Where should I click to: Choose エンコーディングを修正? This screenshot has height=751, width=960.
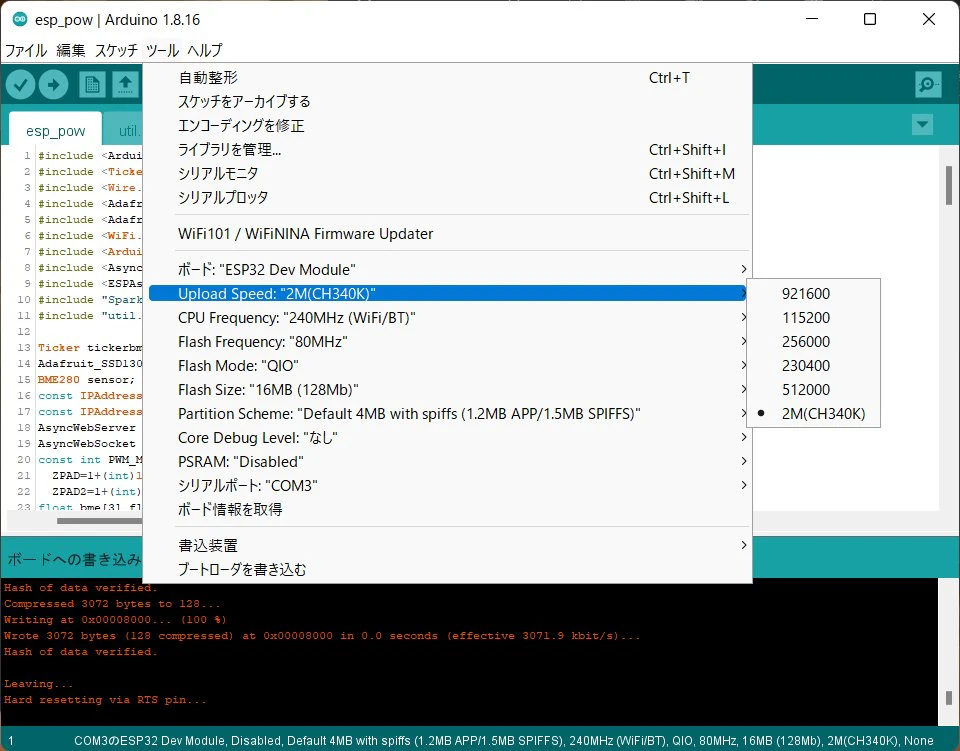pos(449,125)
